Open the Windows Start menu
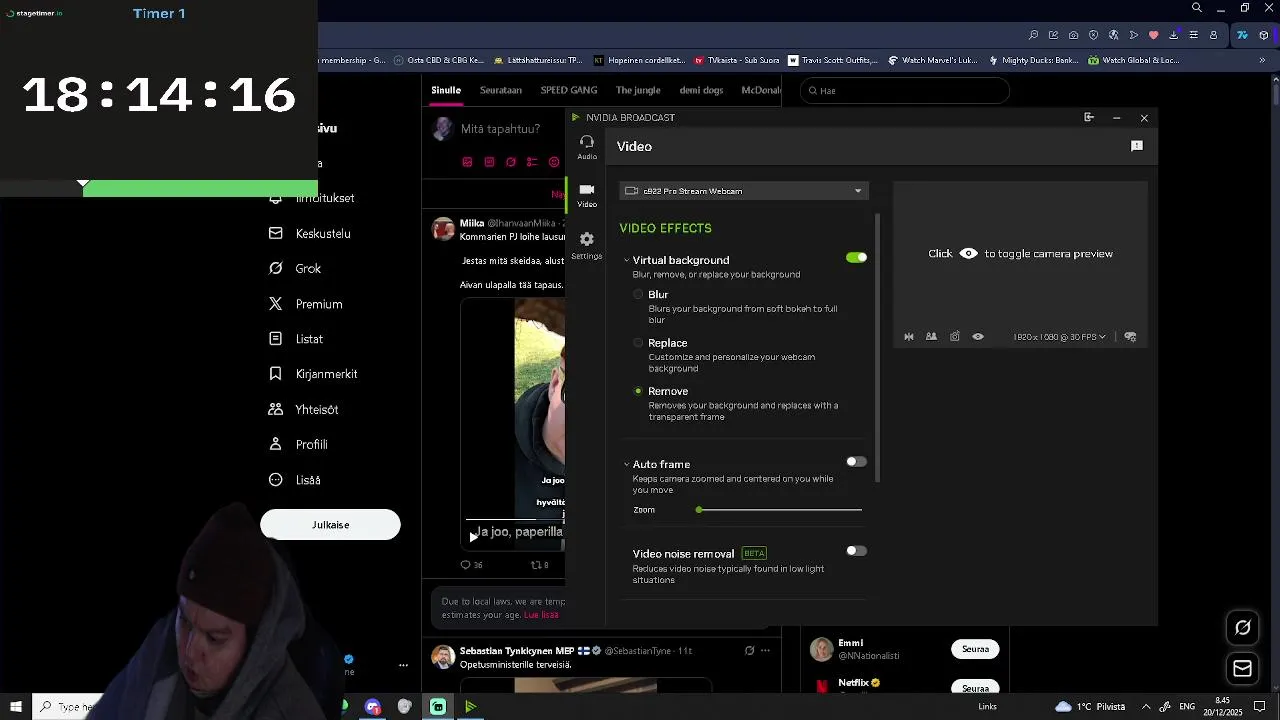1280x720 pixels. tap(15, 707)
